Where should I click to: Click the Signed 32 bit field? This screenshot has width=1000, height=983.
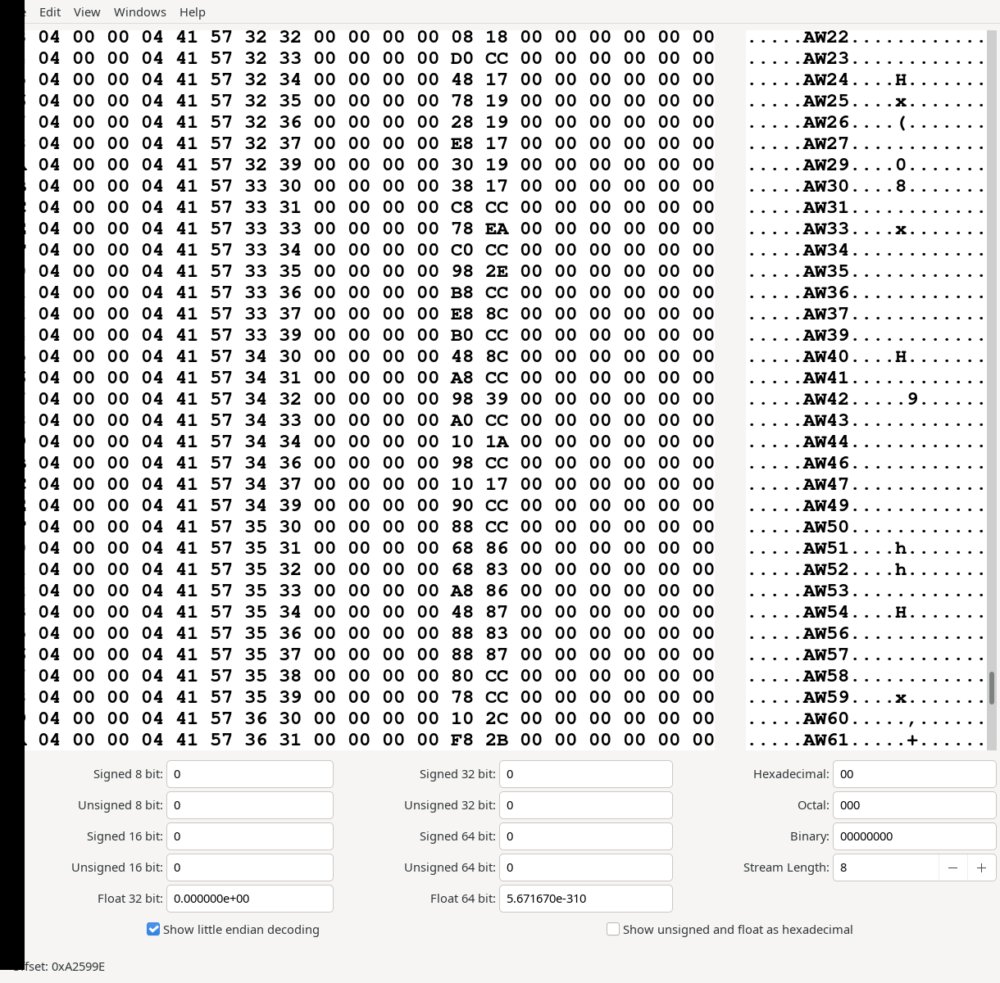(x=585, y=774)
